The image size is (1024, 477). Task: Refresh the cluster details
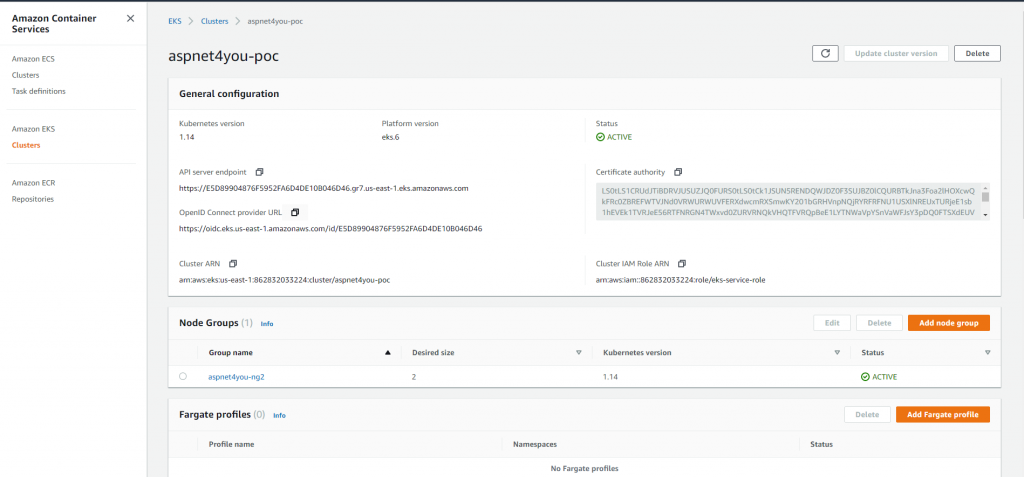click(825, 54)
